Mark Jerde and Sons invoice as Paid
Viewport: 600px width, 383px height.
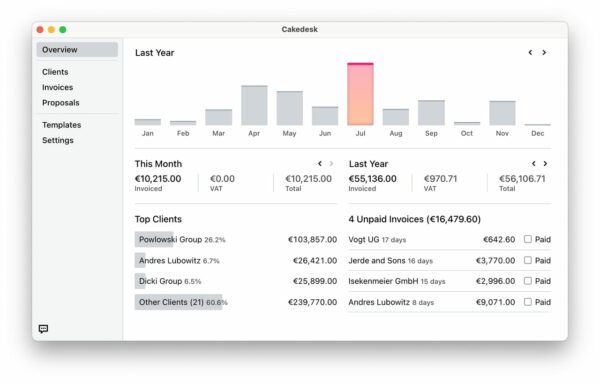tap(528, 260)
